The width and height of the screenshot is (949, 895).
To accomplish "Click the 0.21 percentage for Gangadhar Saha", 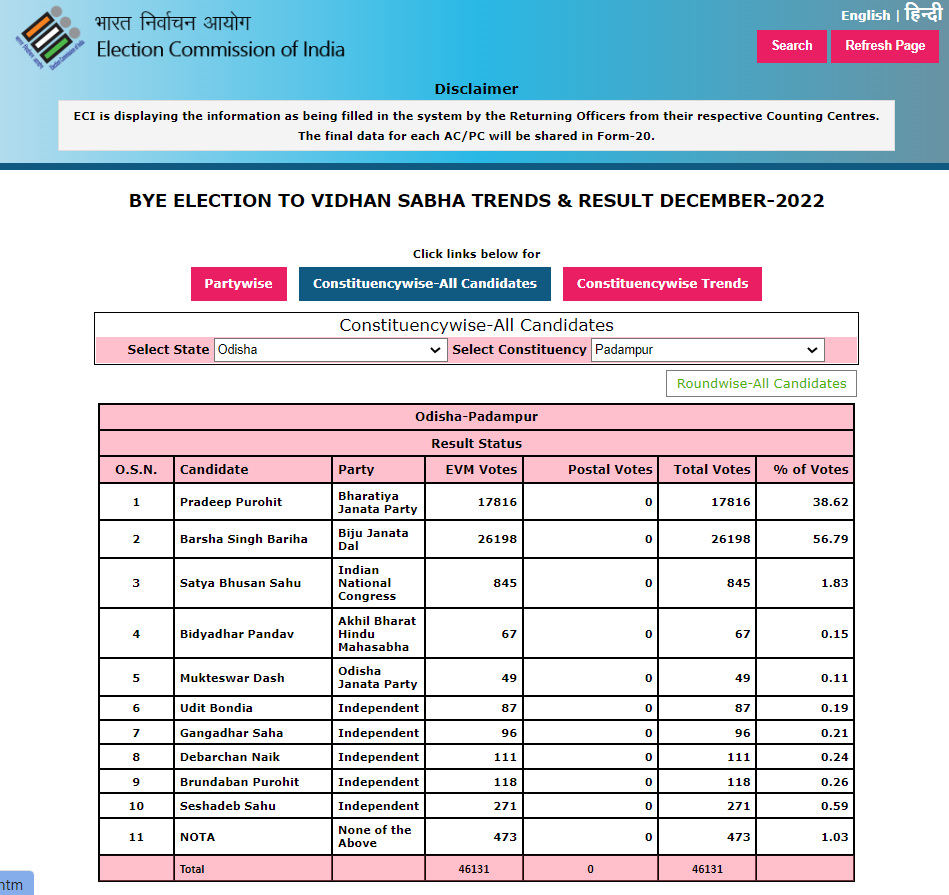I will tap(834, 733).
